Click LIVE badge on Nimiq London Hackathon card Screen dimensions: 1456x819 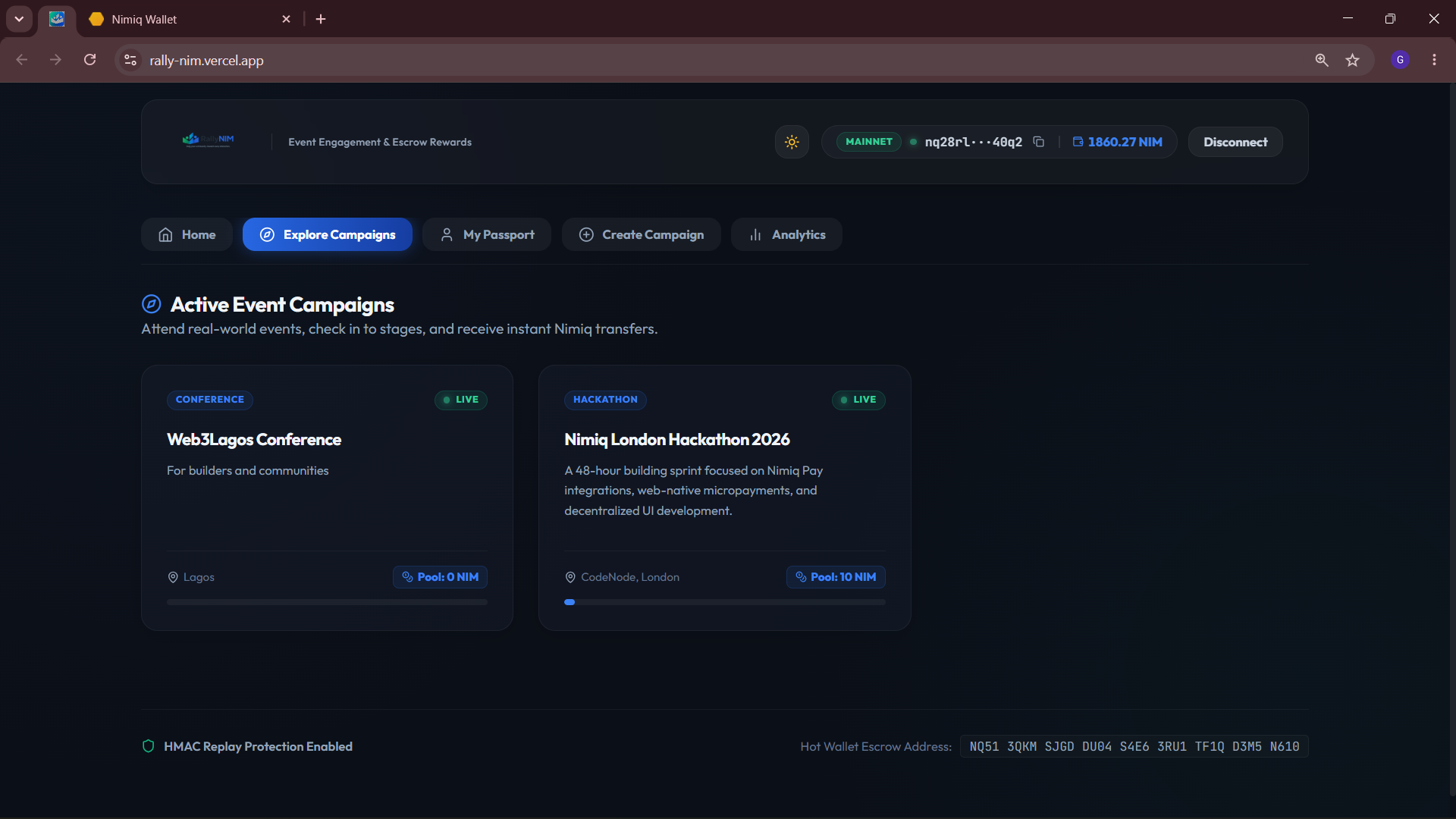tap(858, 400)
